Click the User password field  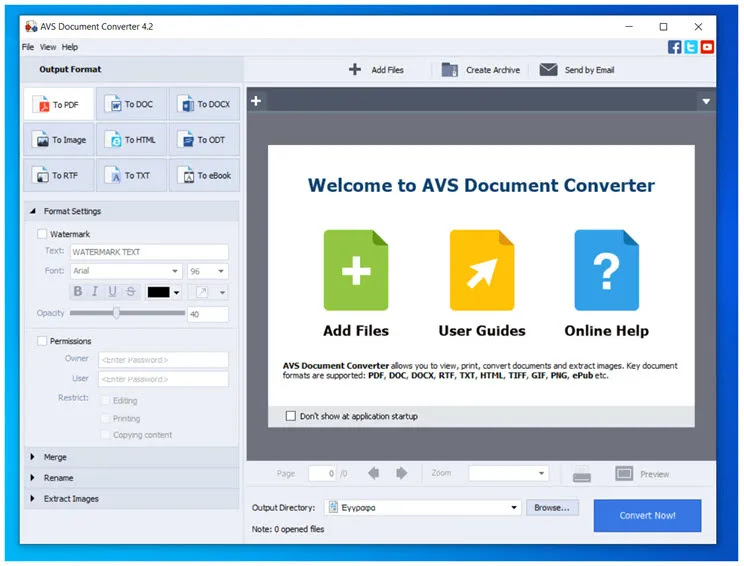pos(163,379)
